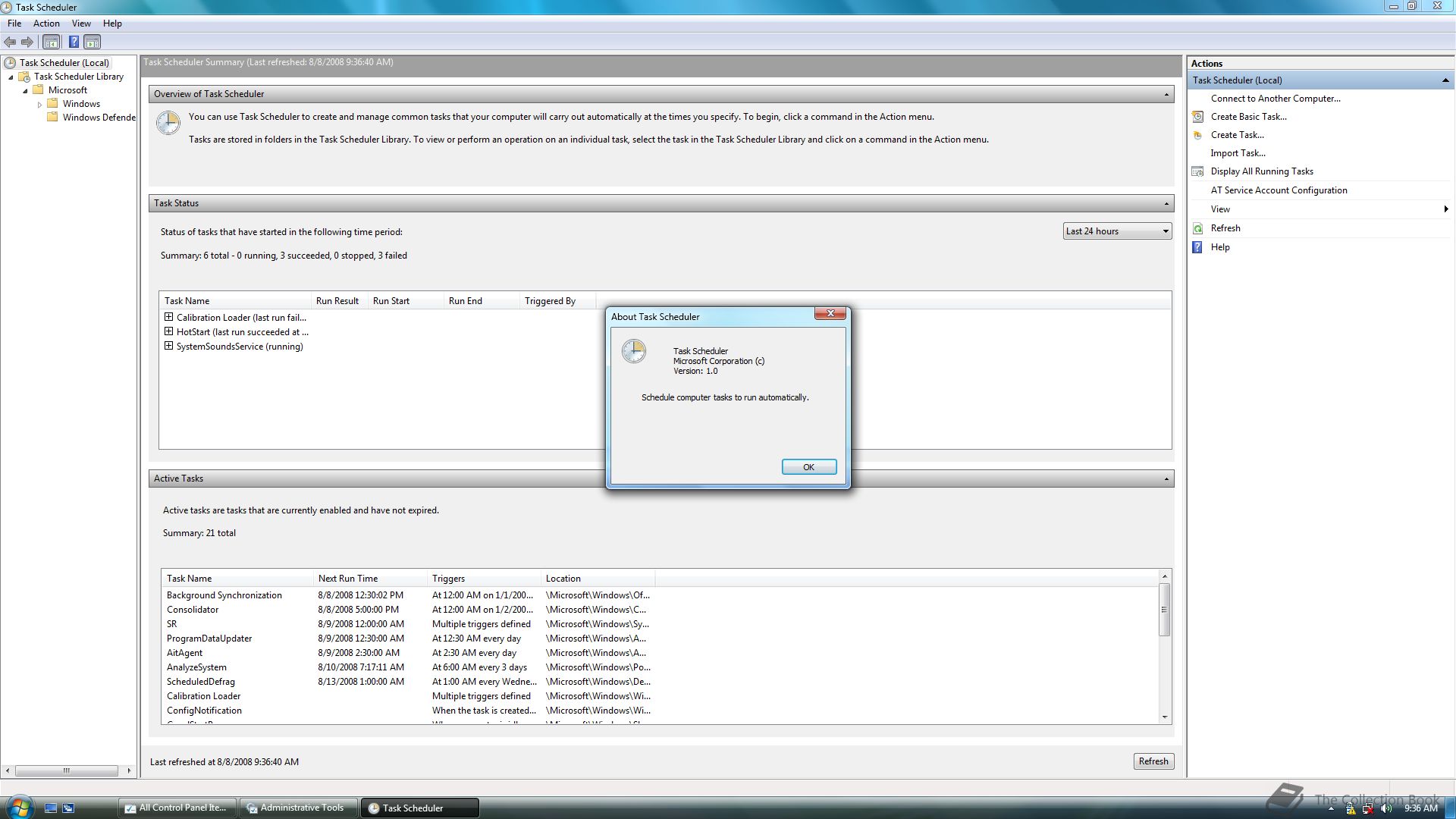
Task: Collapse the Overview of Task Scheduler section
Action: (x=1166, y=95)
